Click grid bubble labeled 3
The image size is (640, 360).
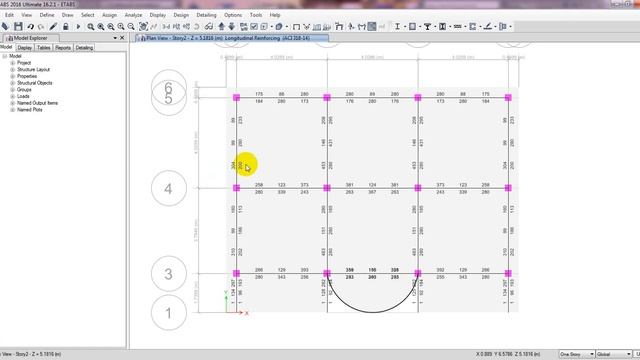tap(168, 274)
